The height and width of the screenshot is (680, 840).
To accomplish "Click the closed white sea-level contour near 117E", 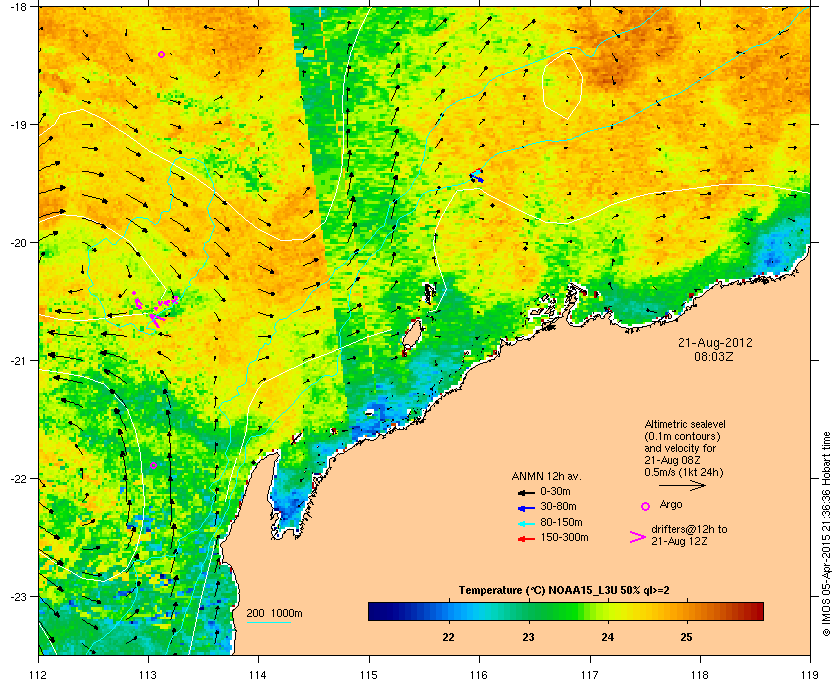I will [562, 86].
